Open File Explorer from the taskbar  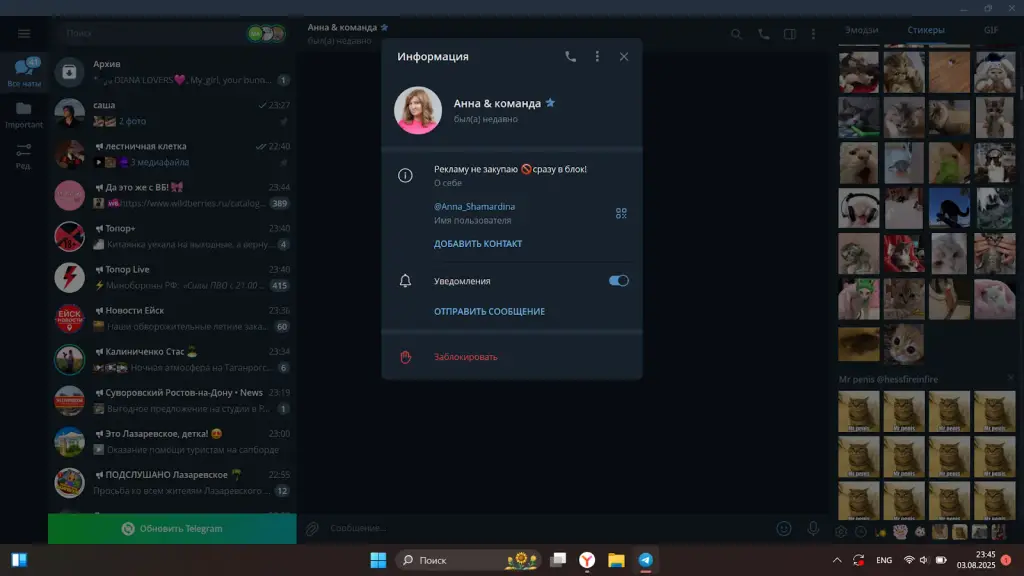tap(616, 560)
